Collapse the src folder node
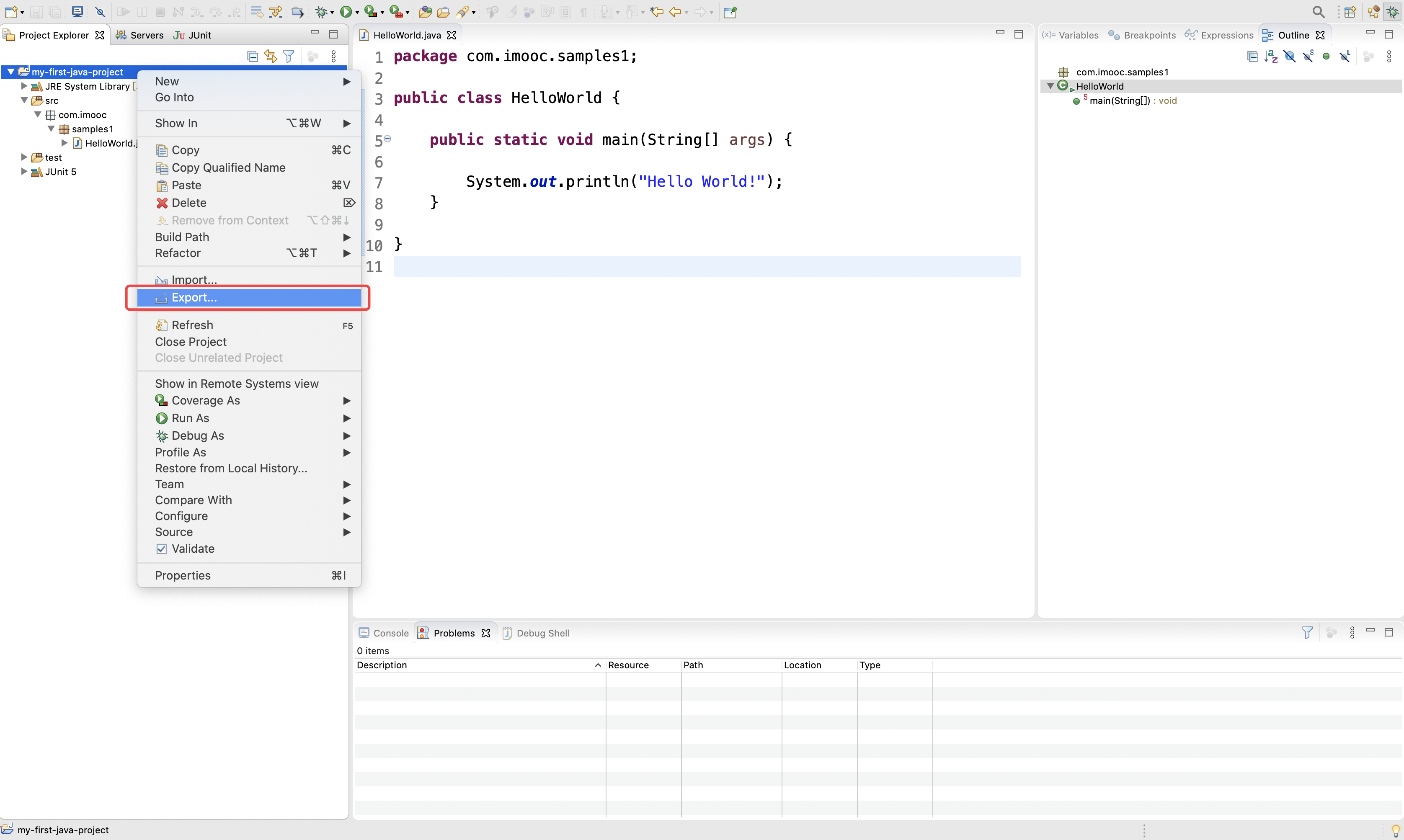The width and height of the screenshot is (1404, 840). [x=24, y=100]
